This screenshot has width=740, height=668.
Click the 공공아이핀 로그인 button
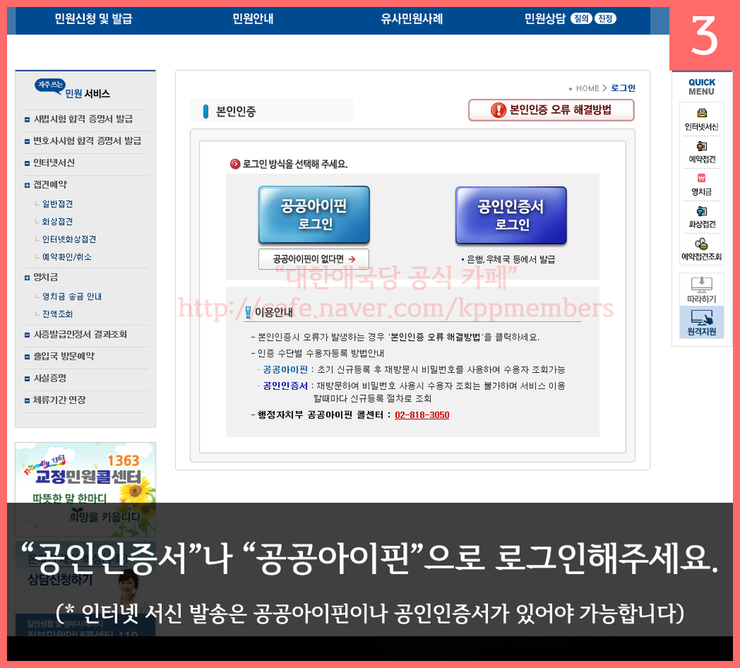click(x=314, y=215)
